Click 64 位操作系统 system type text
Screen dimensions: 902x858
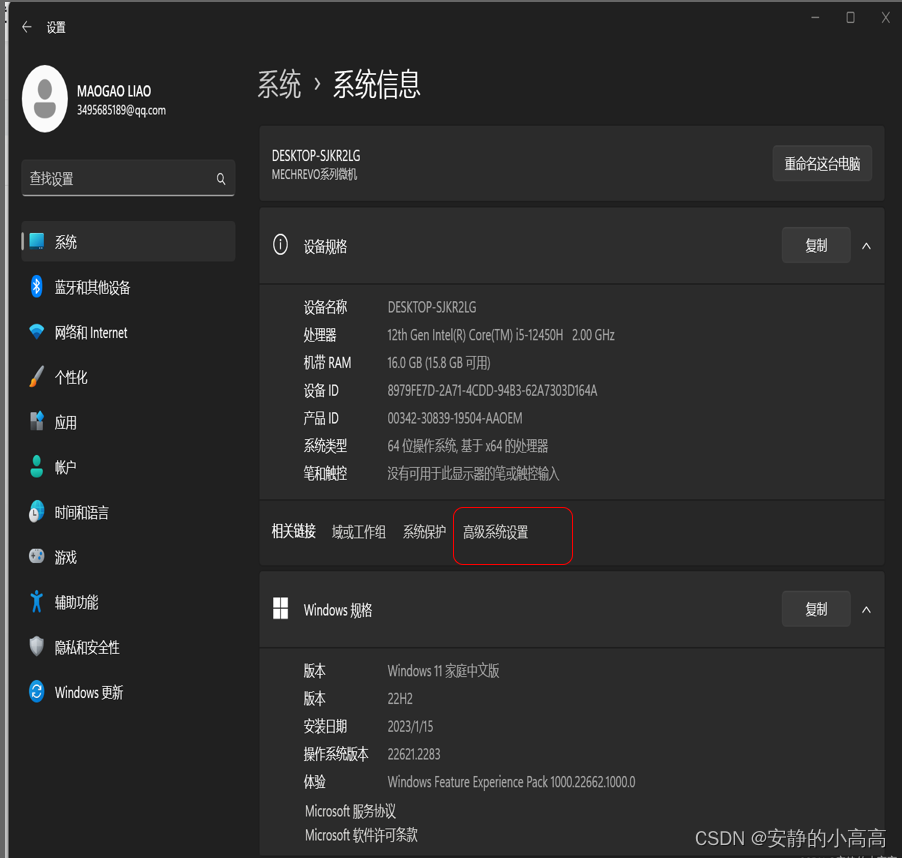[x=467, y=446]
